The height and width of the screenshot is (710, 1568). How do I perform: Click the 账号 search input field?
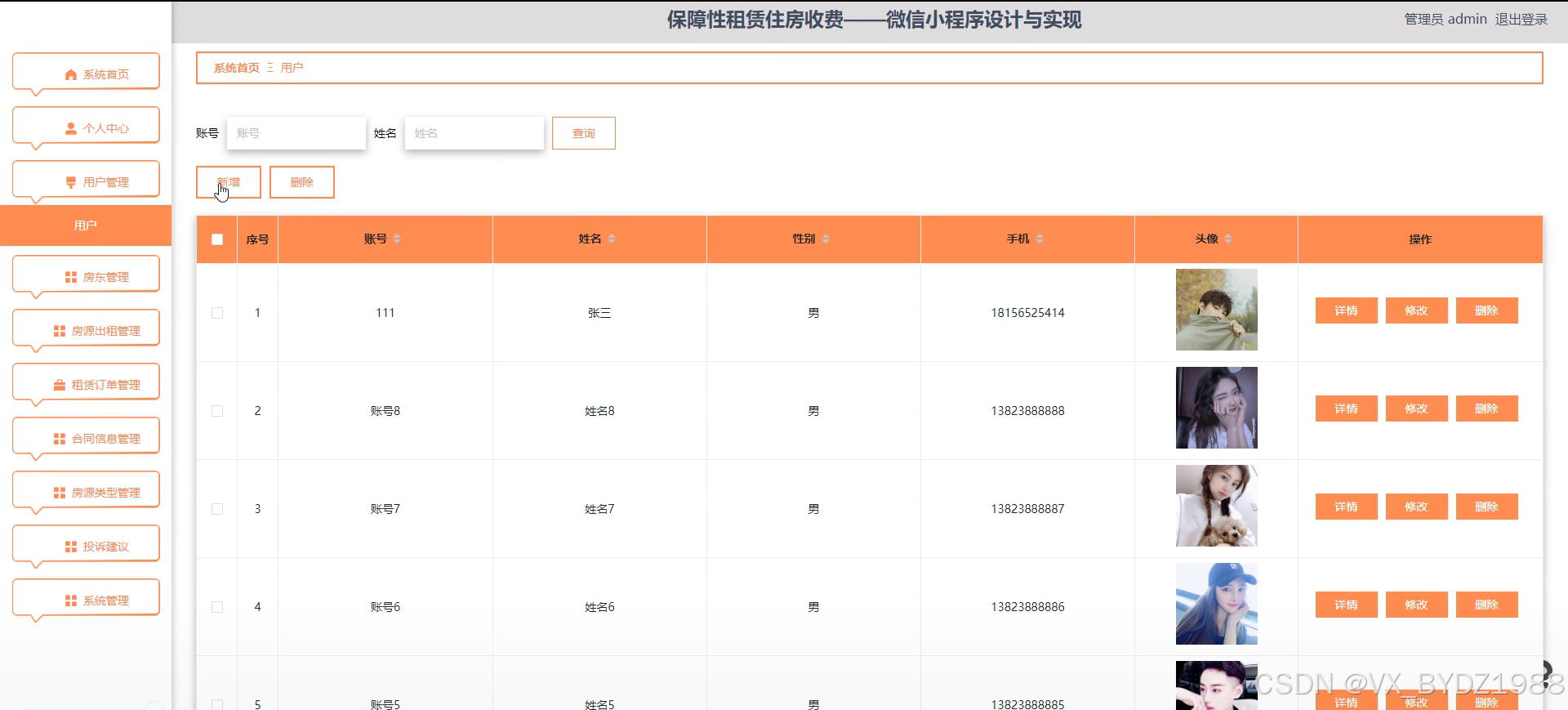[296, 133]
